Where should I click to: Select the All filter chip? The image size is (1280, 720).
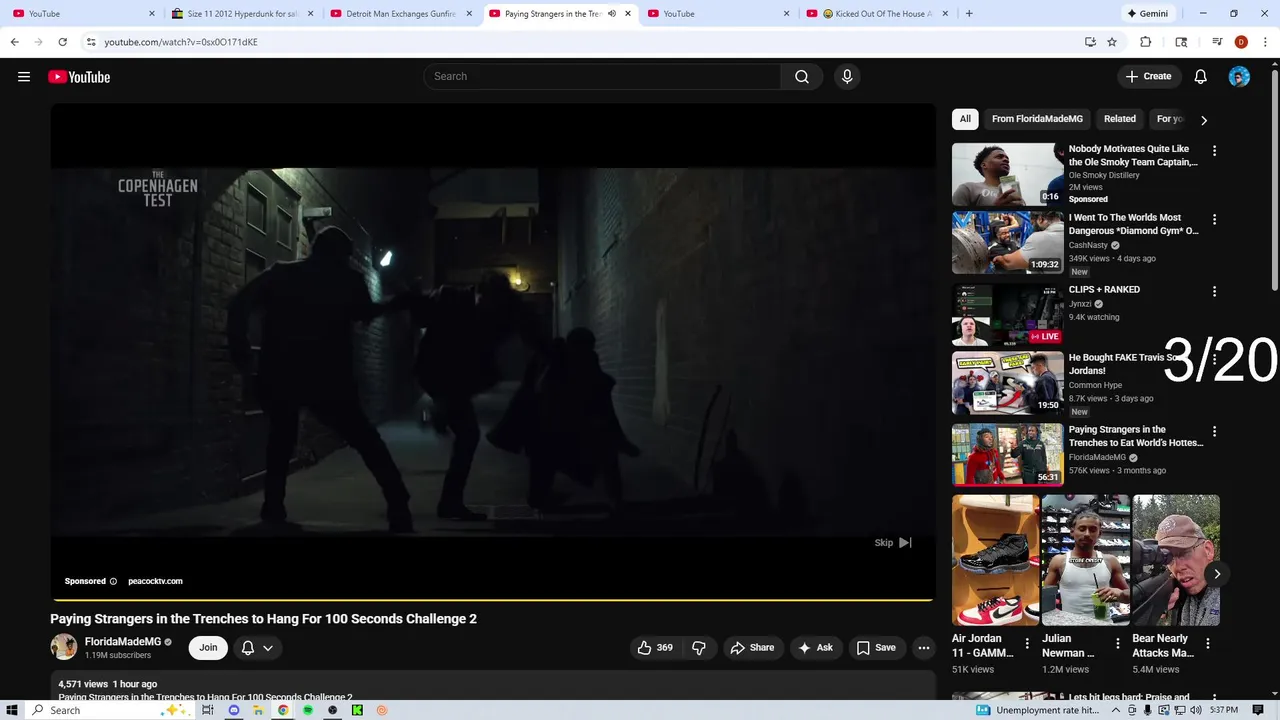click(x=965, y=119)
